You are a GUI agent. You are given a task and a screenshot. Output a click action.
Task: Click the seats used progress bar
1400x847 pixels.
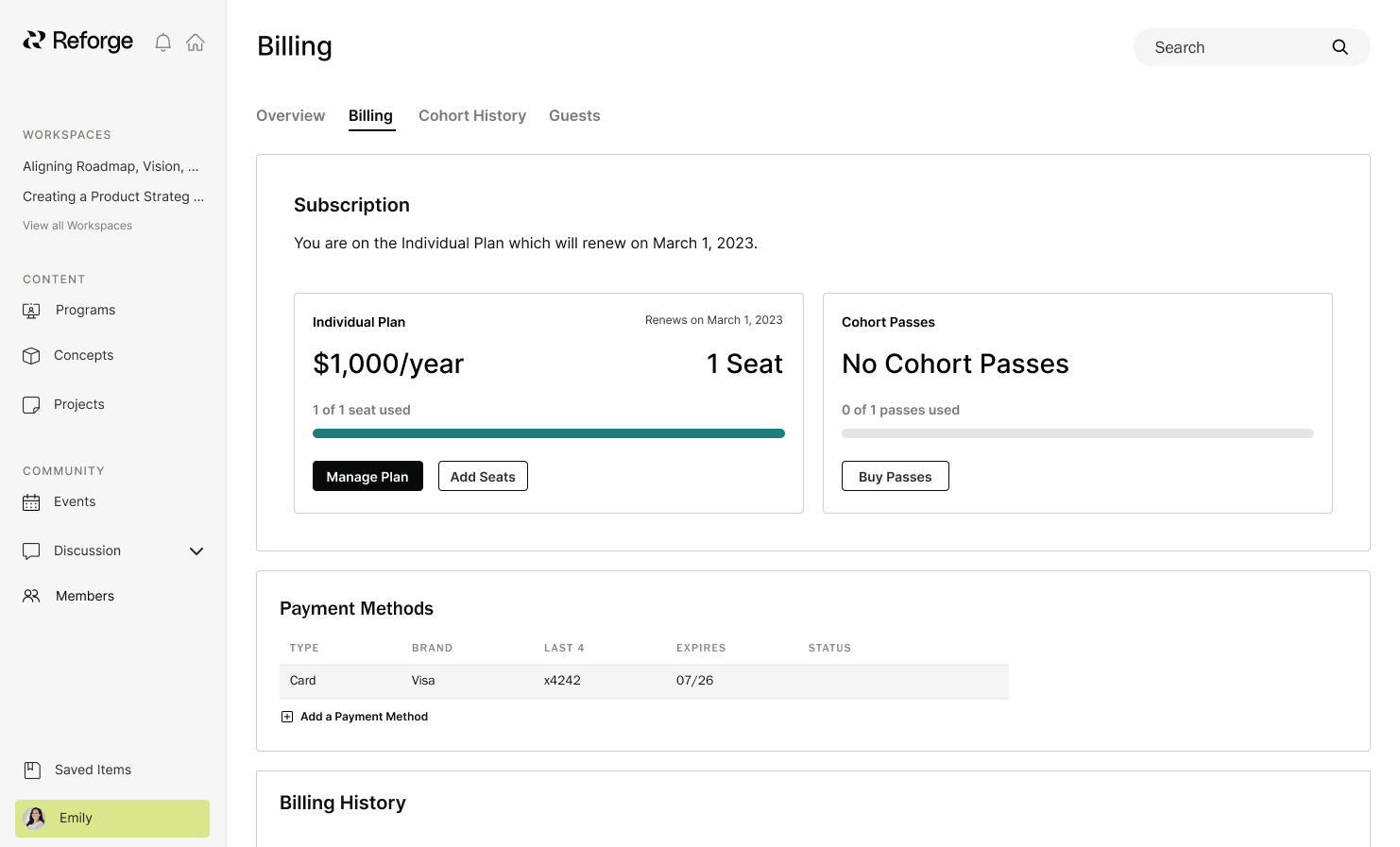[549, 433]
